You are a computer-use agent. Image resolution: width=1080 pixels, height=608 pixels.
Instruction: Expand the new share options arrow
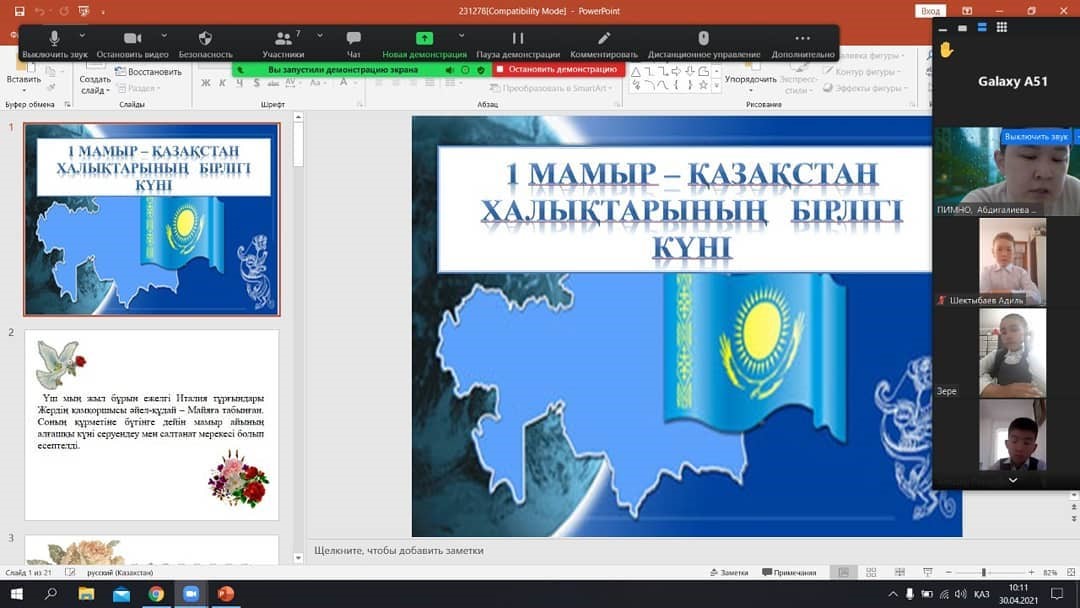click(461, 35)
